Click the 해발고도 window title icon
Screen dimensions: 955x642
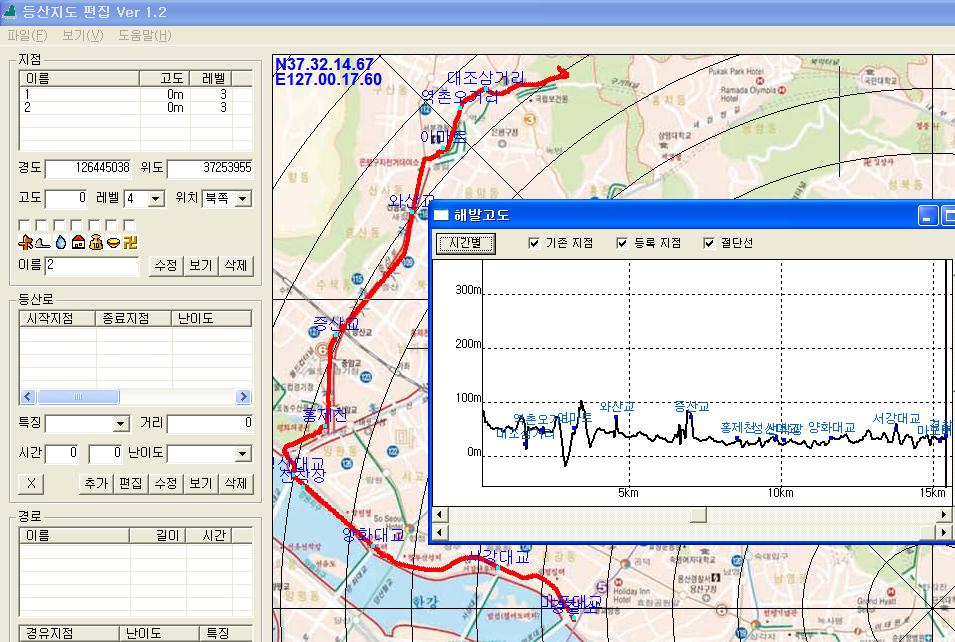click(x=440, y=215)
